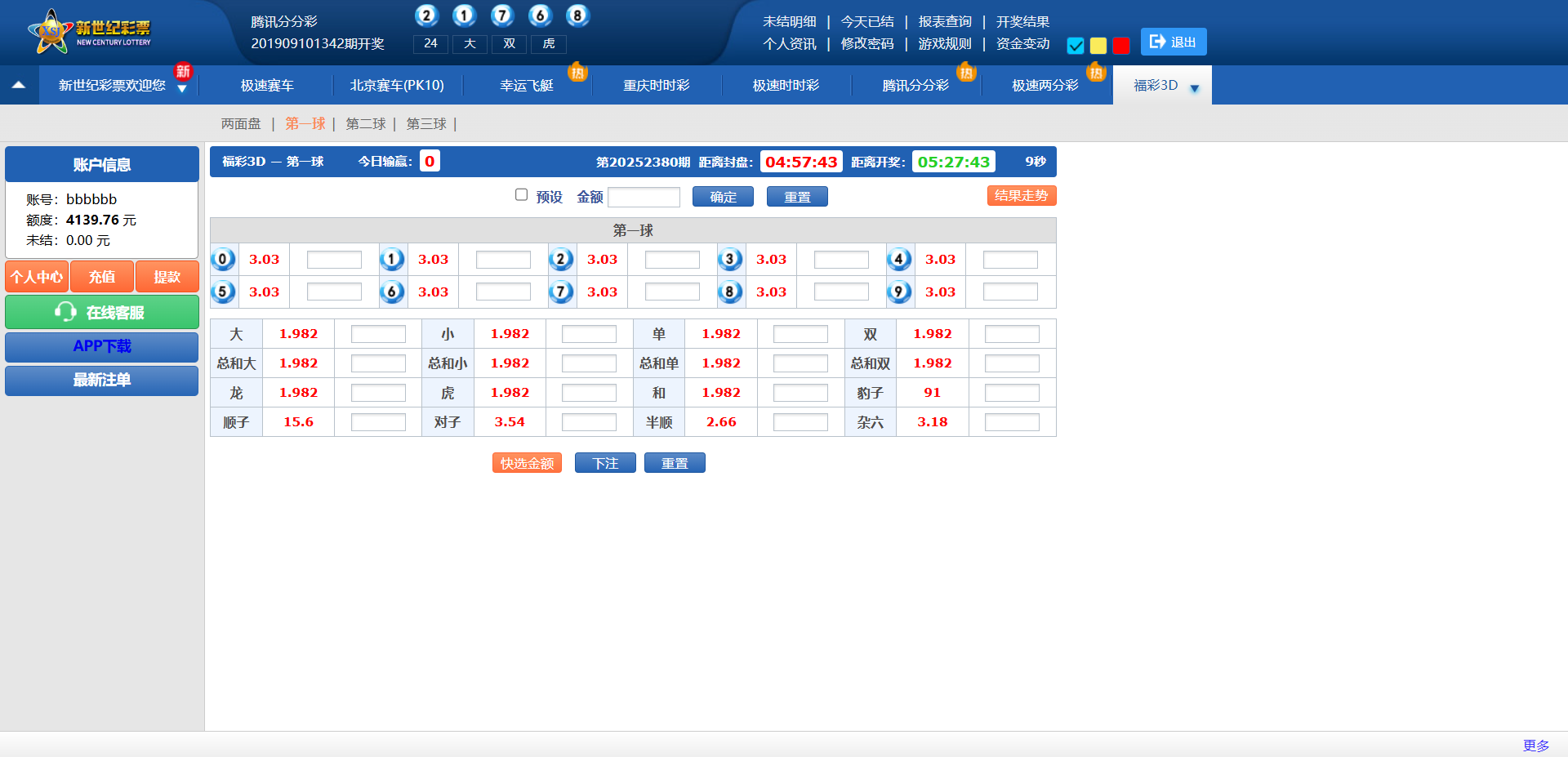1568x757 pixels.
Task: Enable the 预设 preset checkbox
Action: click(521, 195)
